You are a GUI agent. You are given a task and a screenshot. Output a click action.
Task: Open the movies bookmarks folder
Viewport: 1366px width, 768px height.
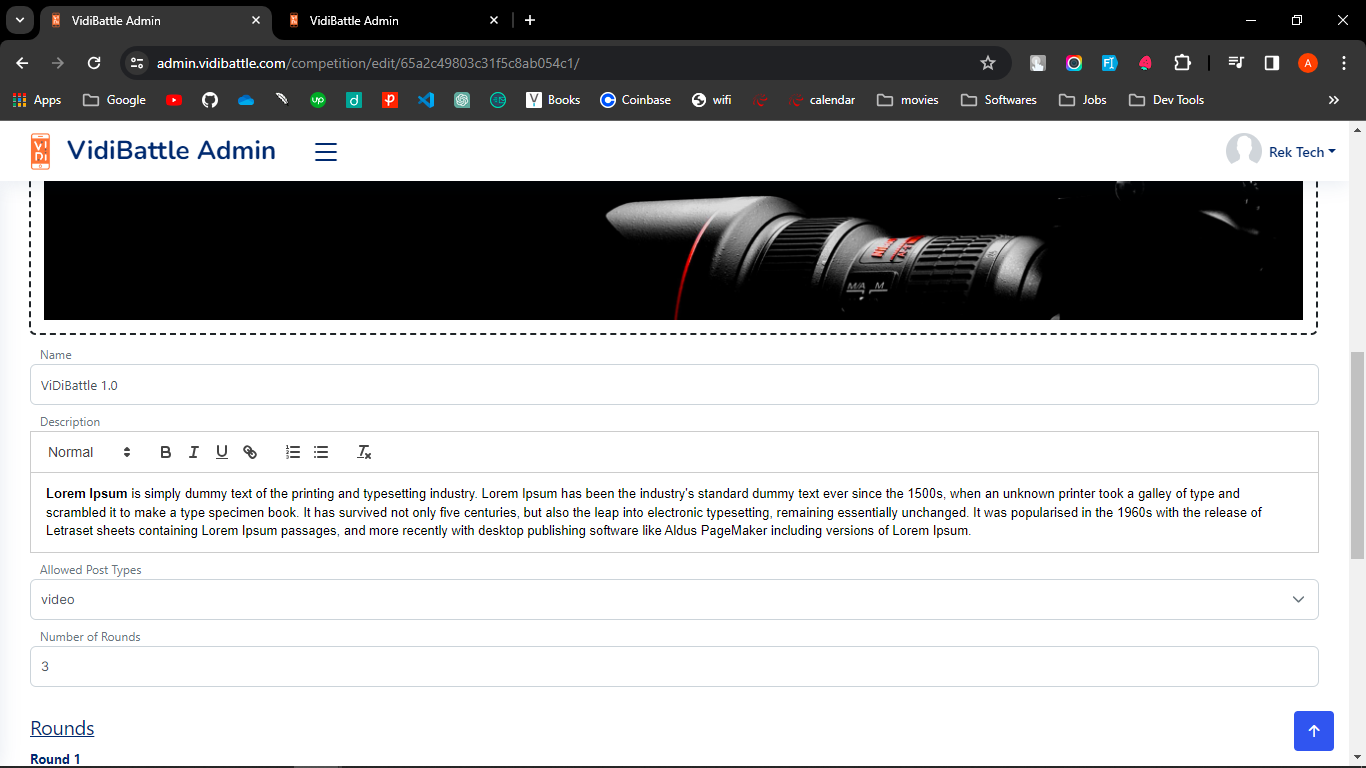(908, 100)
